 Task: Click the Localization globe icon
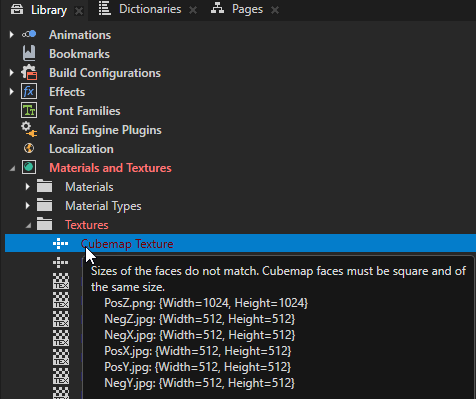point(29,148)
